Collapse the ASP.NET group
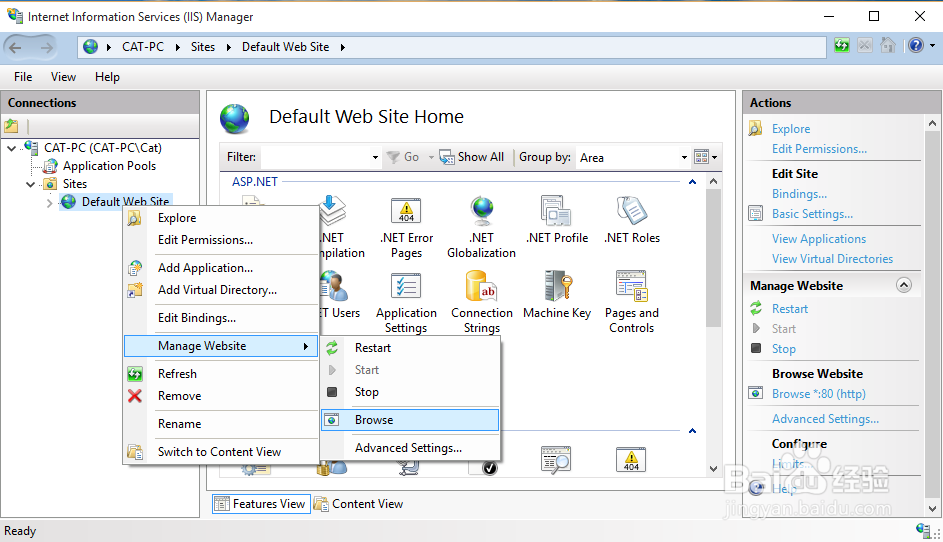 (x=692, y=182)
